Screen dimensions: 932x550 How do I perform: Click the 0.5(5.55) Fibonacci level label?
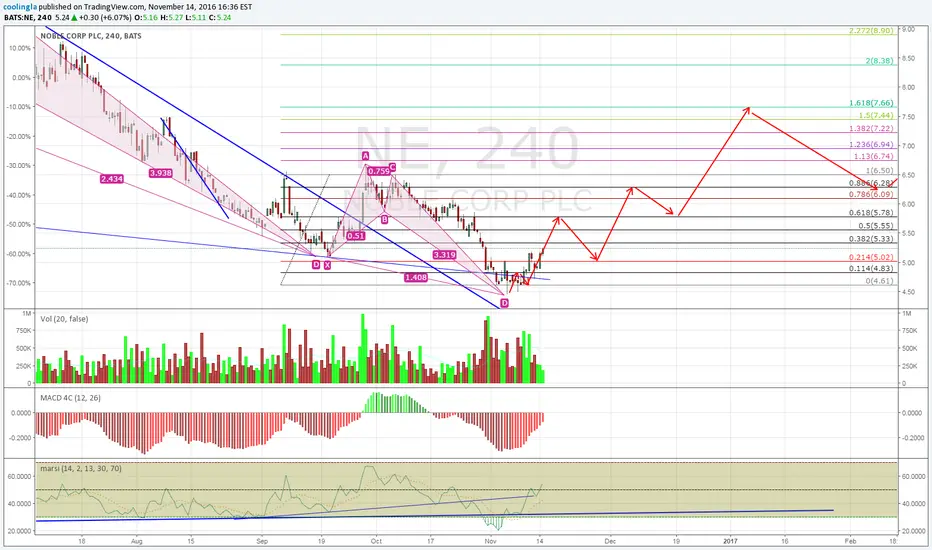876,226
